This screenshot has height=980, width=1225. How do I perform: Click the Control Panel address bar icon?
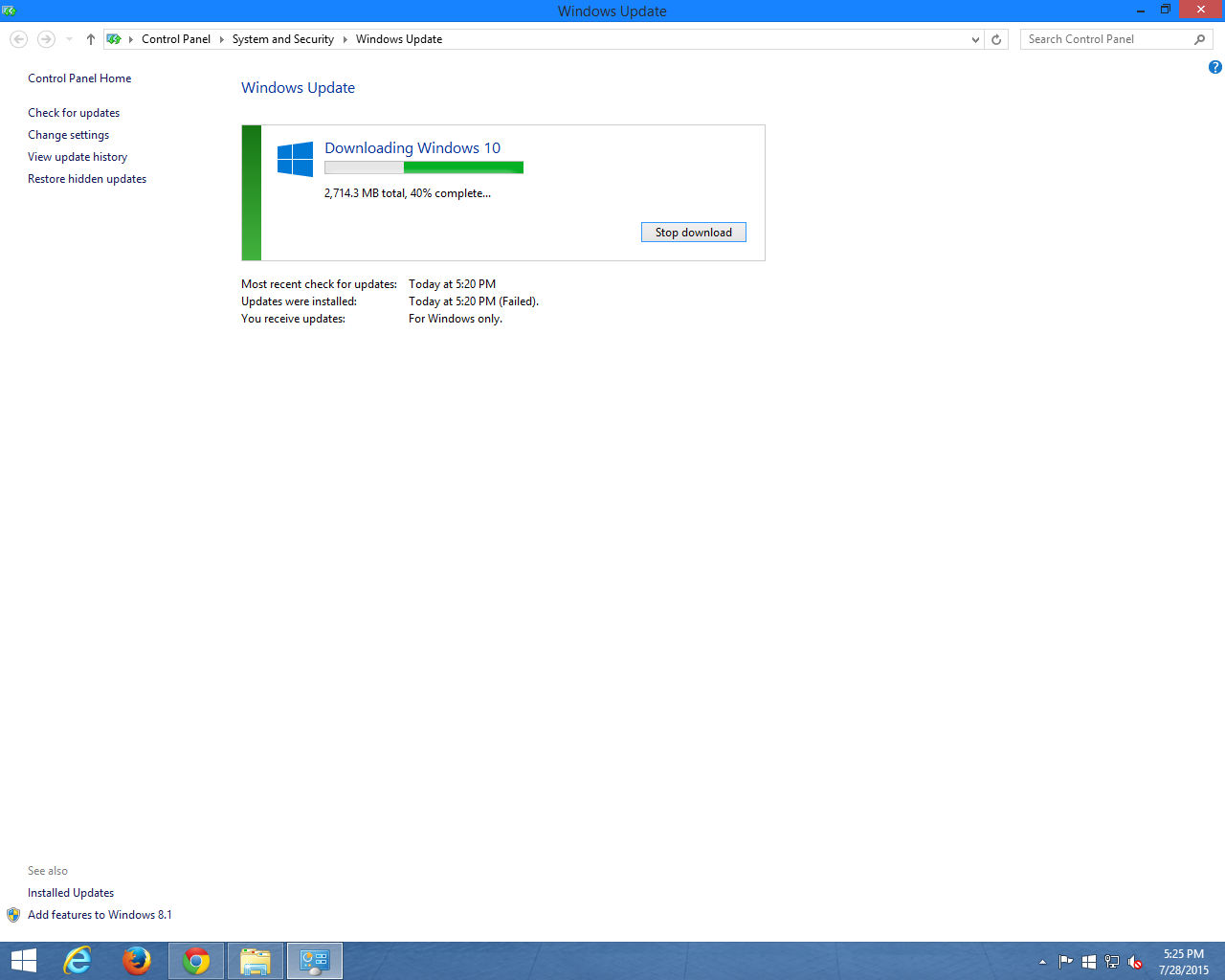(x=114, y=39)
